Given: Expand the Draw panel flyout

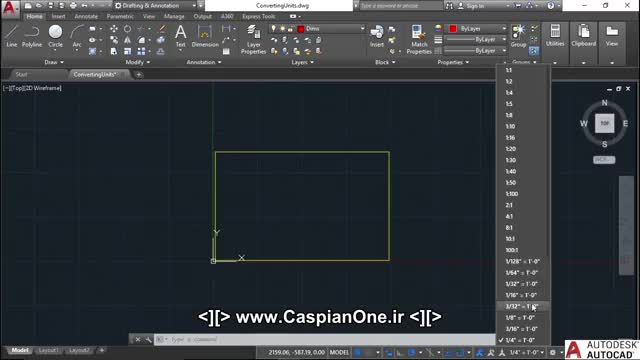Looking at the screenshot, I should [54, 62].
